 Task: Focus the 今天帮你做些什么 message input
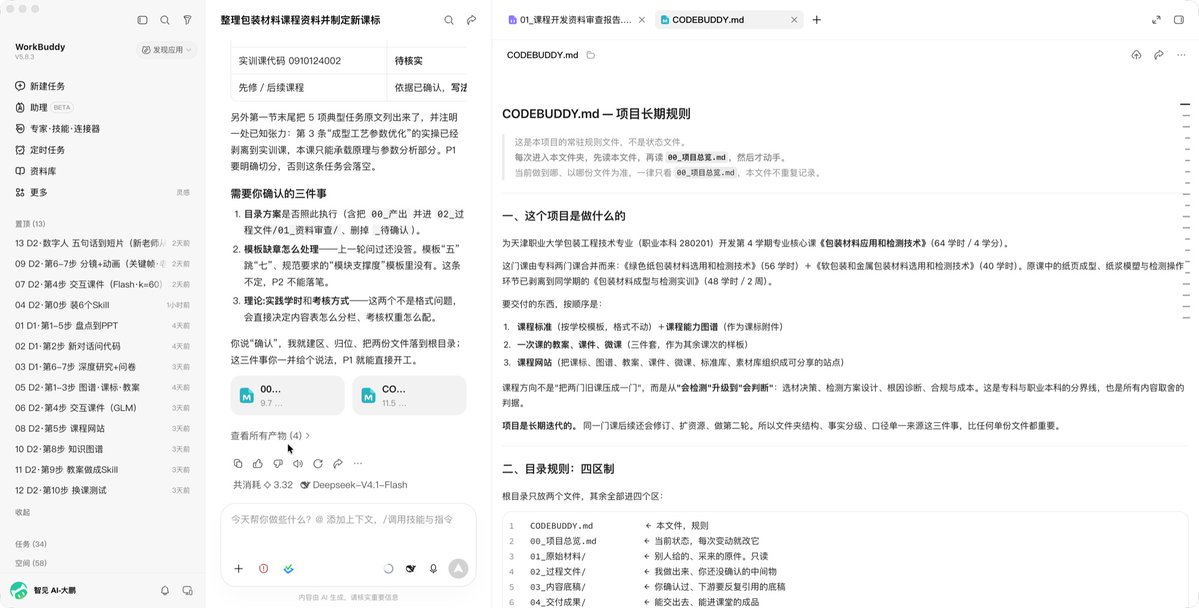pos(348,520)
